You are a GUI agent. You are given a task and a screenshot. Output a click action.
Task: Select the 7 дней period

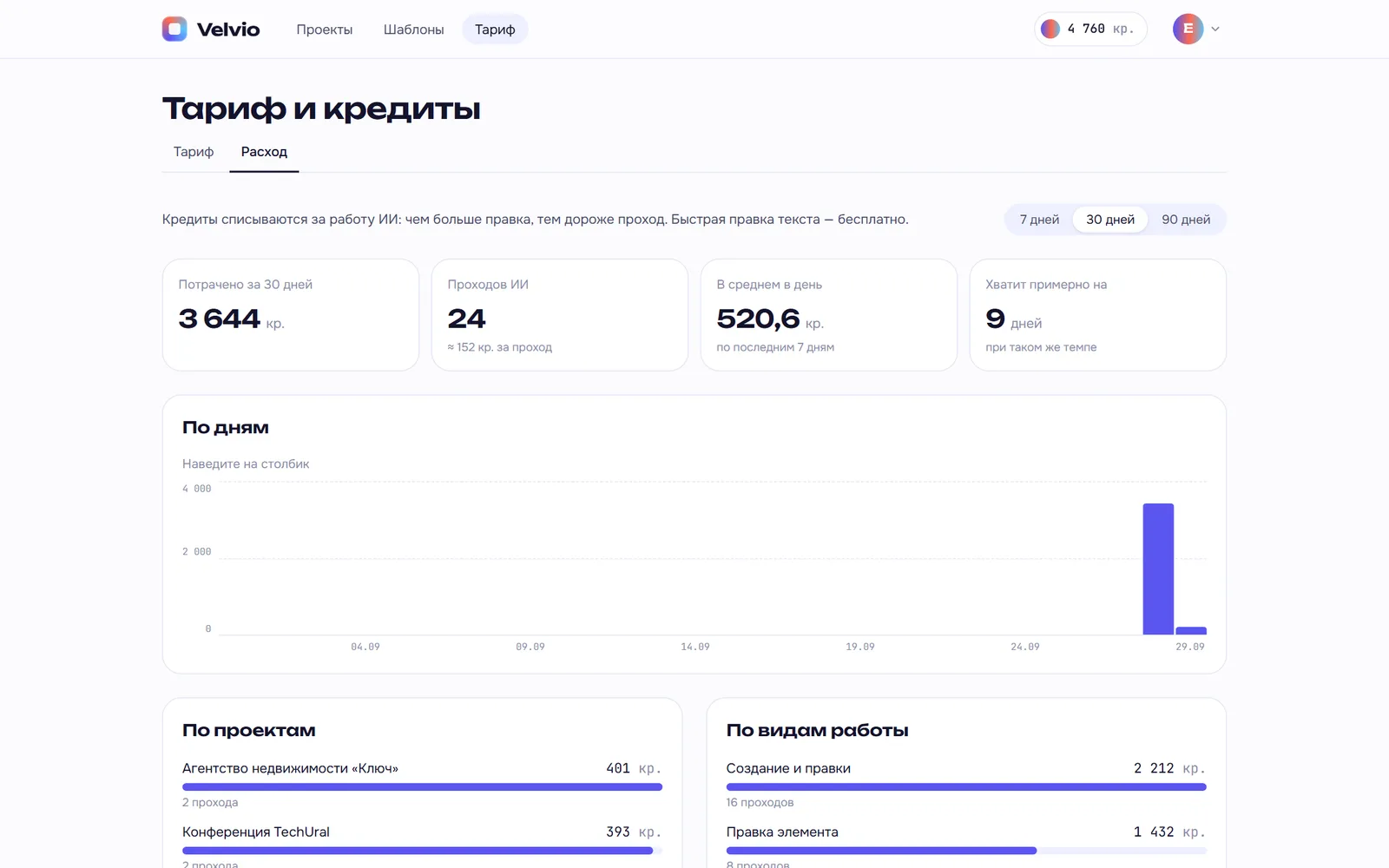click(x=1039, y=220)
